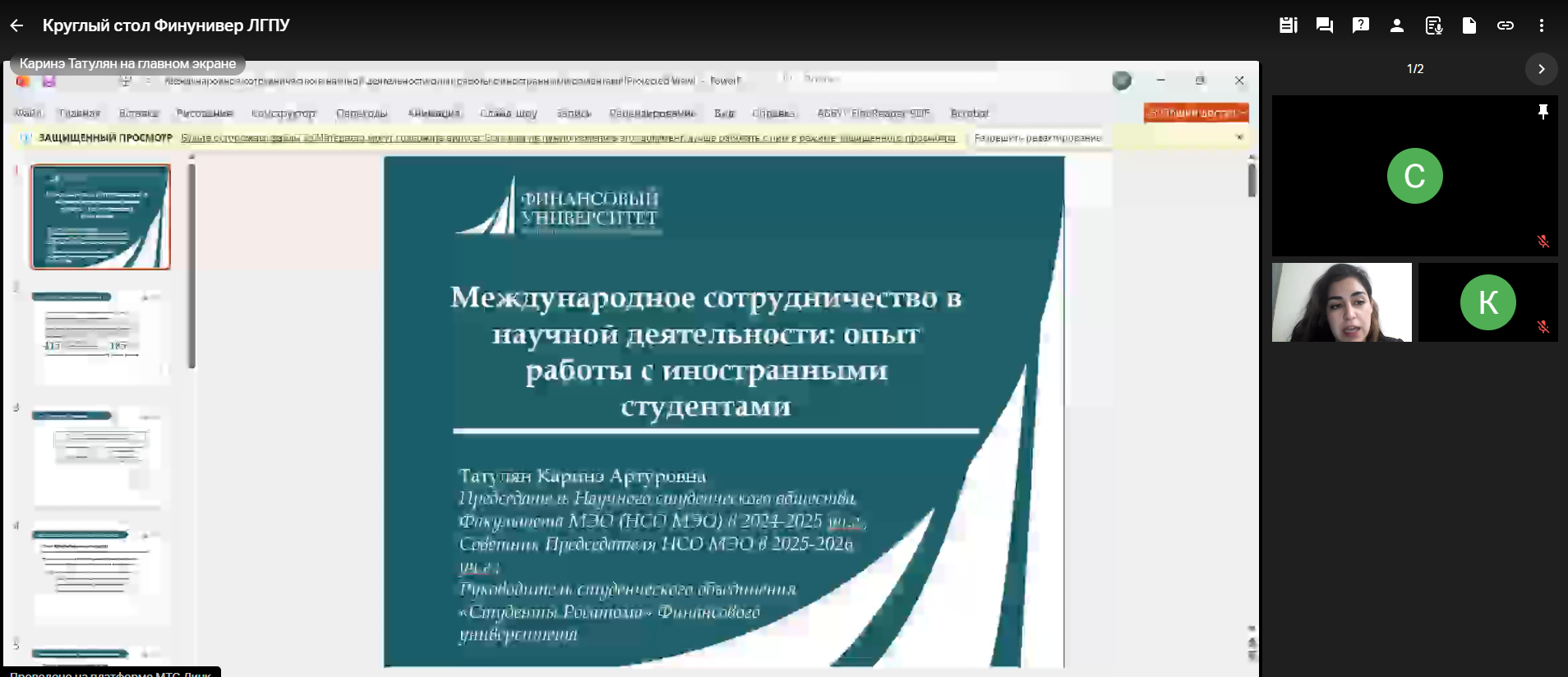The height and width of the screenshot is (677, 1568).
Task: Open the three-dot more options menu
Action: coord(1541,25)
